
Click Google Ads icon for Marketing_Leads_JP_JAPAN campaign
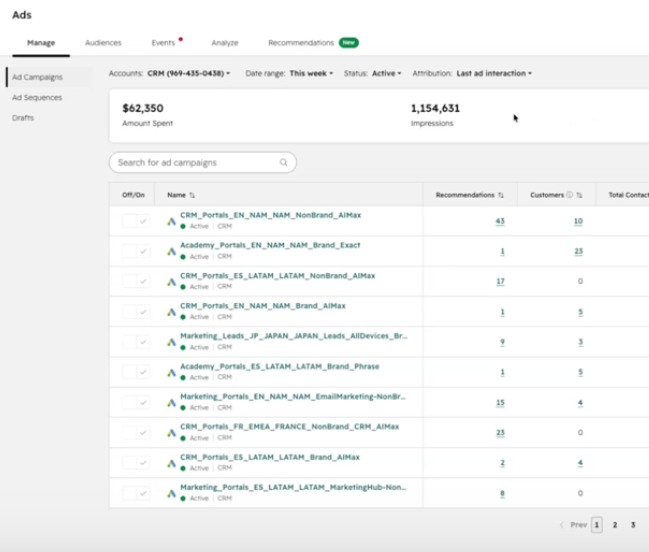click(171, 342)
